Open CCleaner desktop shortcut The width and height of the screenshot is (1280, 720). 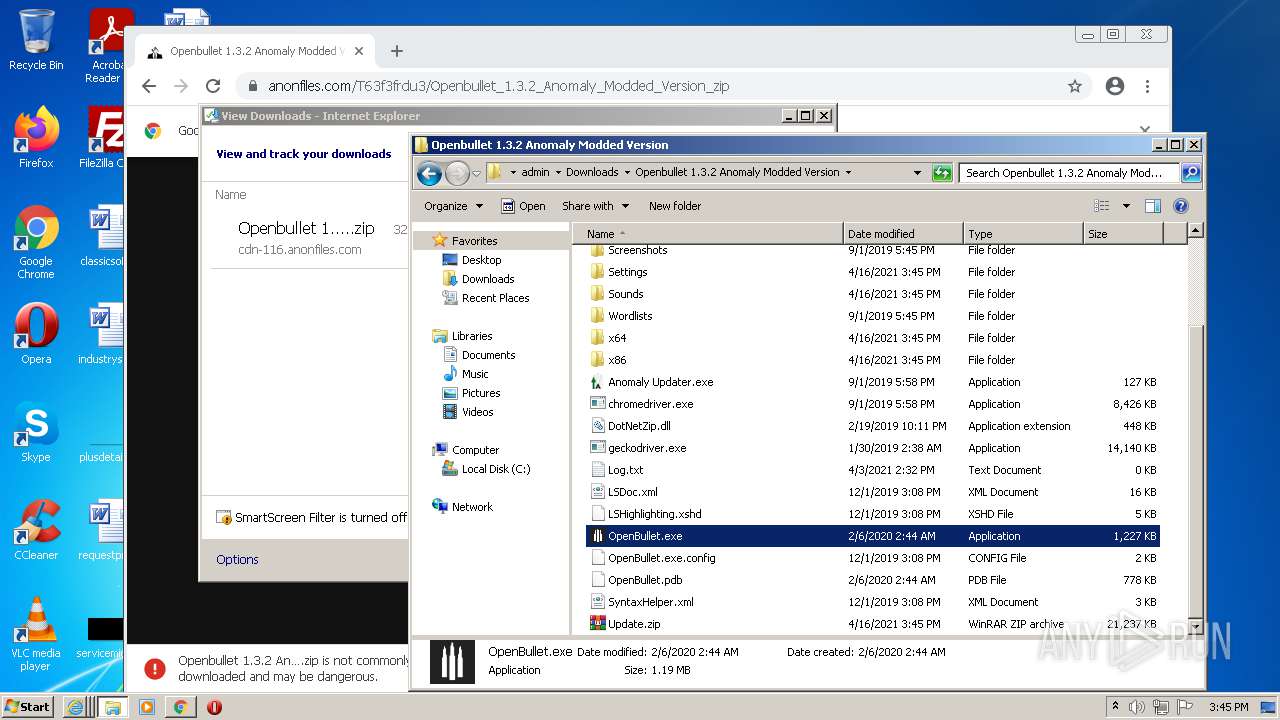tap(36, 530)
